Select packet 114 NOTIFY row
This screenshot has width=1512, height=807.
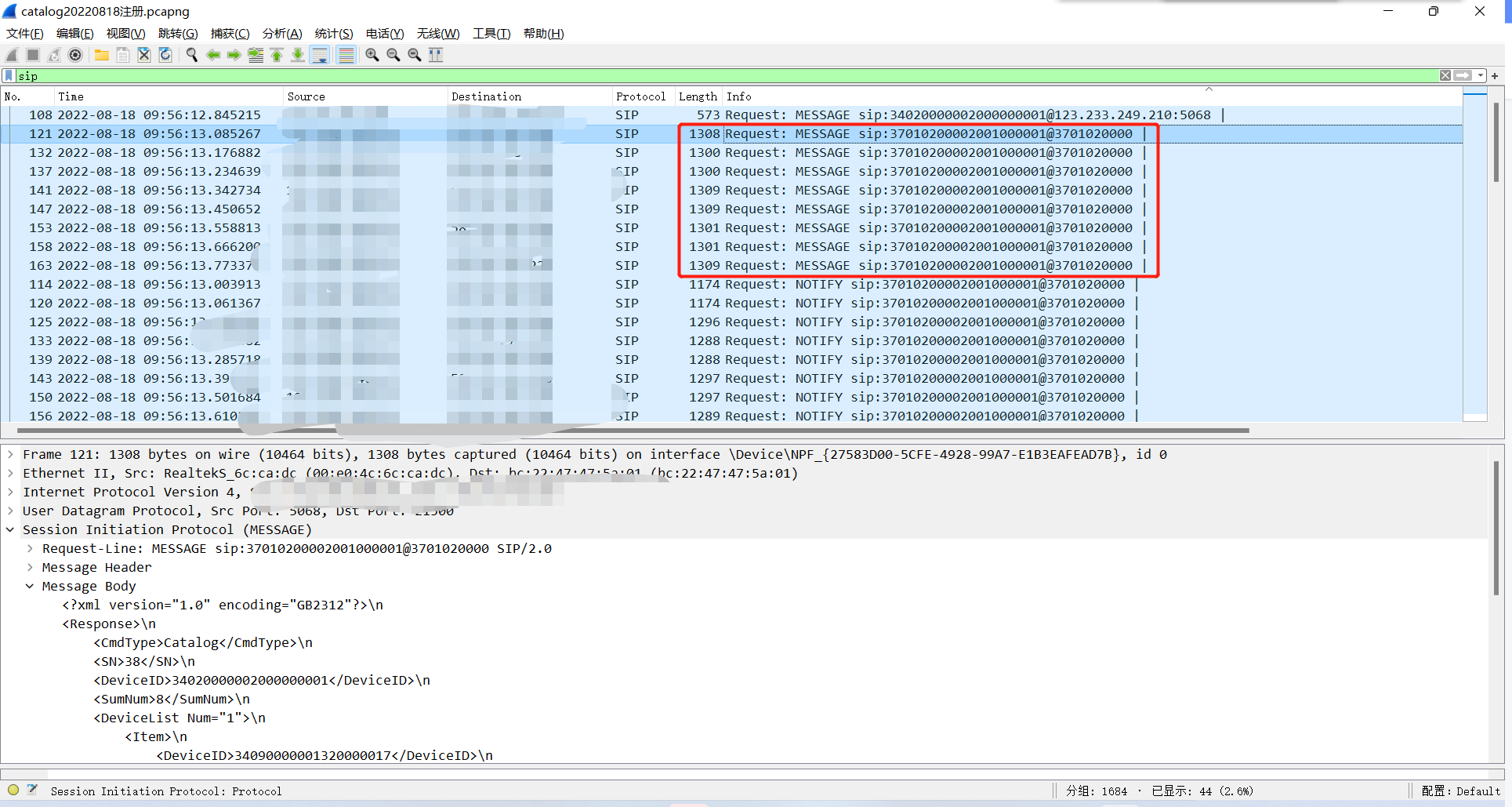click(732, 285)
